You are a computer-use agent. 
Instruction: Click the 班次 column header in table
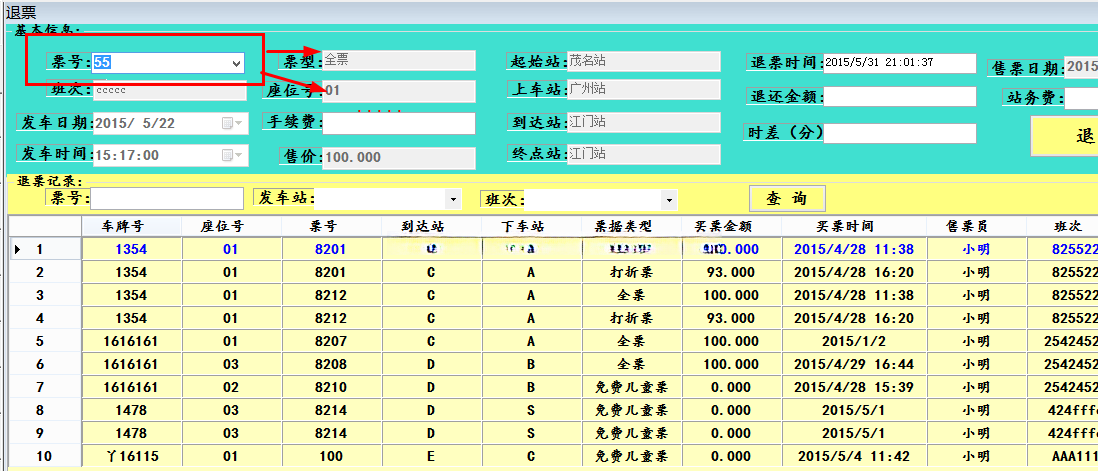[x=1062, y=226]
